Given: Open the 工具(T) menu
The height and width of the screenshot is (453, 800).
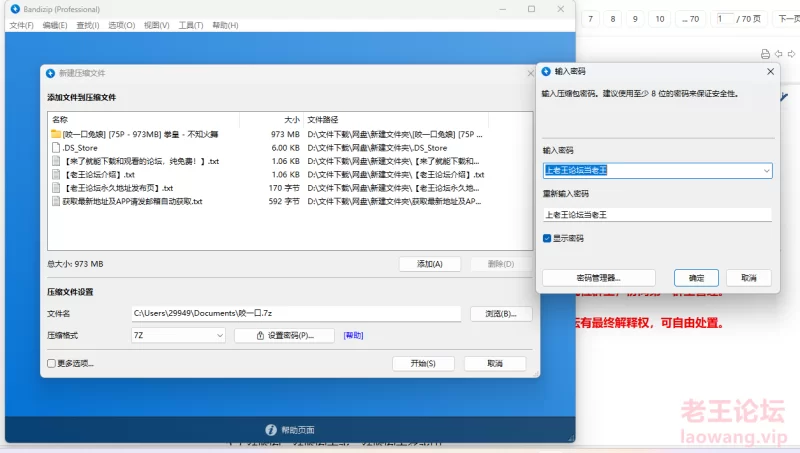Looking at the screenshot, I should (191, 25).
